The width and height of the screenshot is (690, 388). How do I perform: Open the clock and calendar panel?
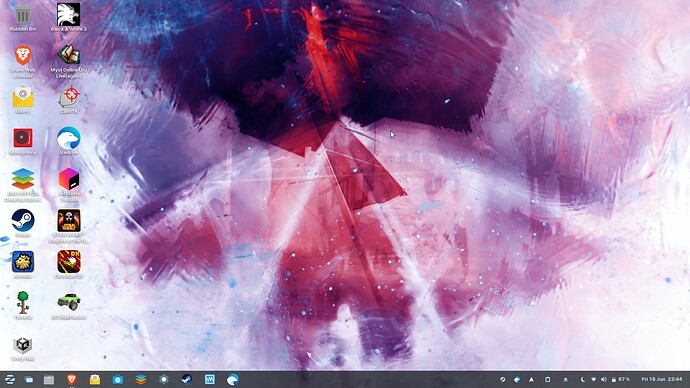662,379
